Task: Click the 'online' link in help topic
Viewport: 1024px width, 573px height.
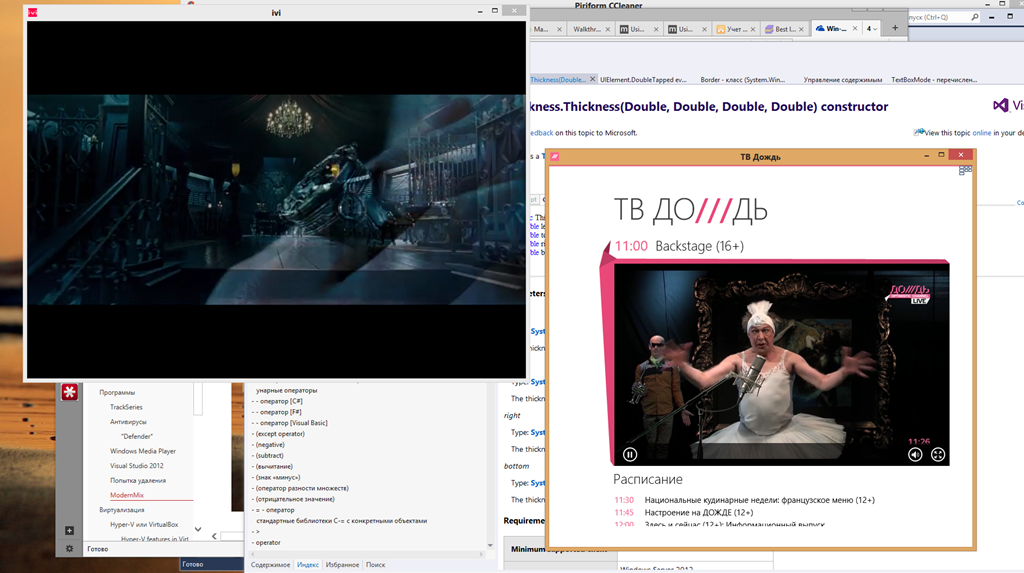Action: tap(982, 133)
